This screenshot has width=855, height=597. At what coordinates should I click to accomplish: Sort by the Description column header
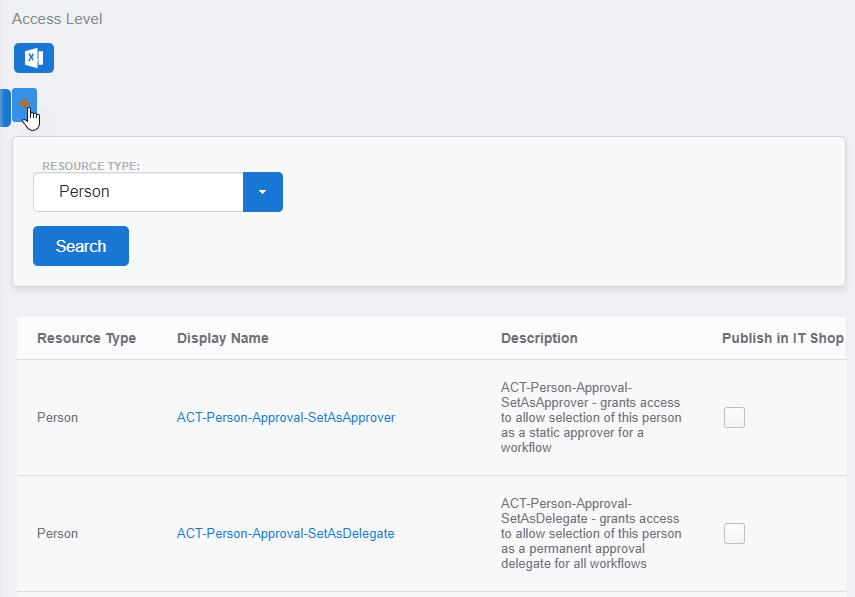[539, 338]
